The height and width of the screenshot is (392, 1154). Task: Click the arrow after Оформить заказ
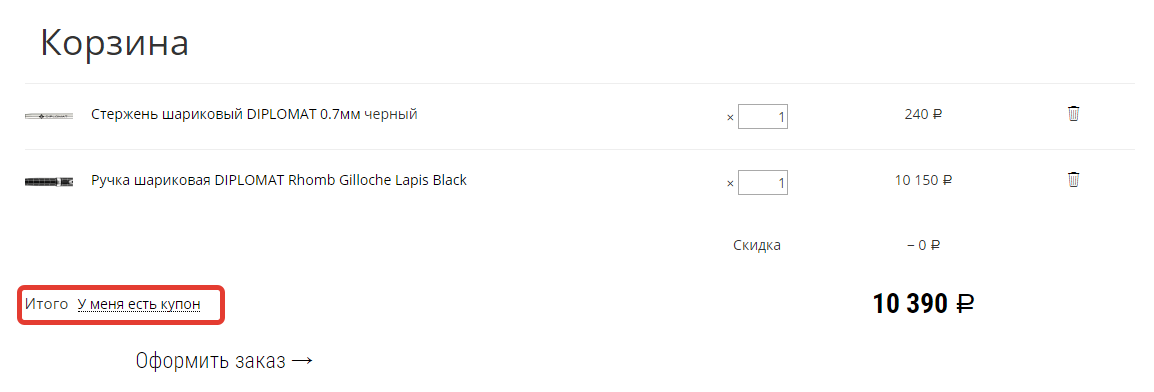(x=302, y=361)
